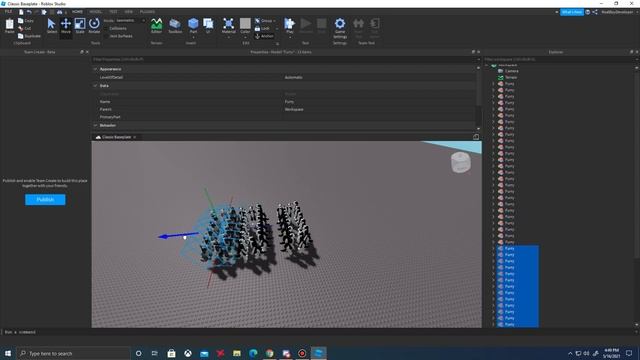
Task: Open the Group dropdown arrow
Action: coord(274,21)
